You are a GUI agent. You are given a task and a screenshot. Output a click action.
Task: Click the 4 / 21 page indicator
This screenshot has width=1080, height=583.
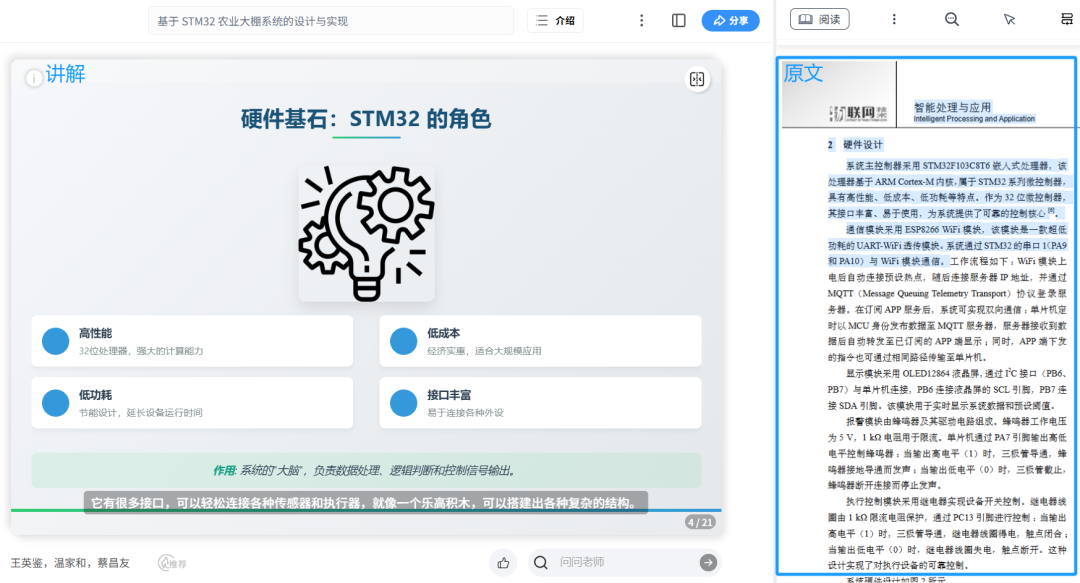pos(700,522)
